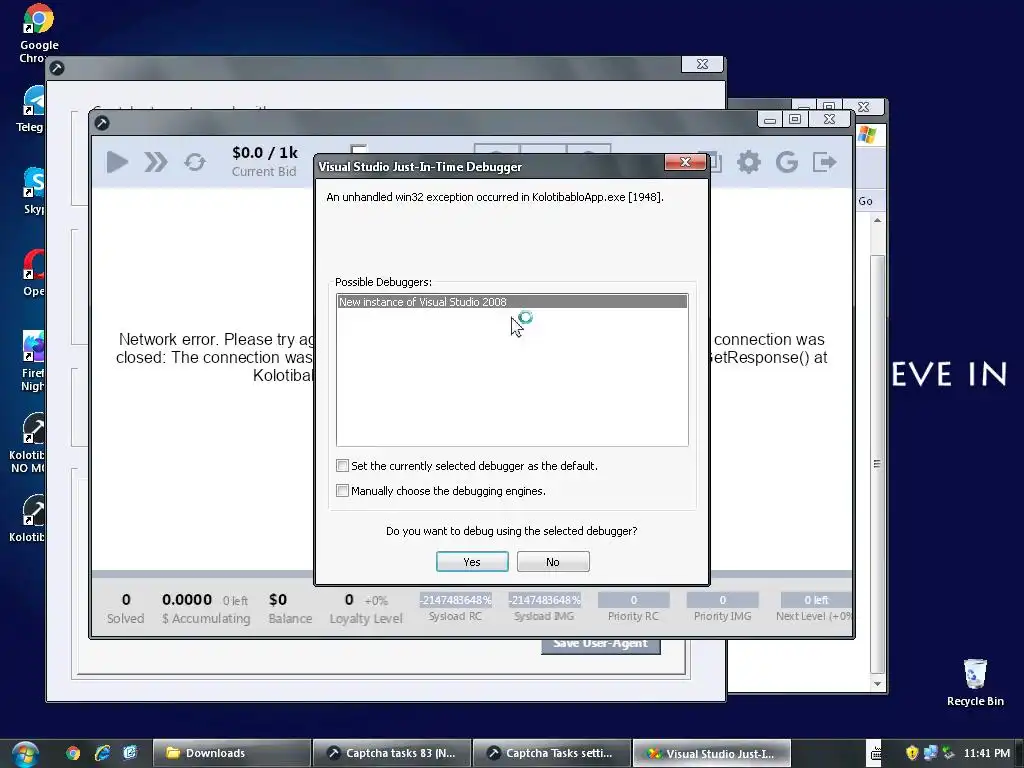Click Yes to debug with selected debugger
This screenshot has width=1024, height=768.
472,562
